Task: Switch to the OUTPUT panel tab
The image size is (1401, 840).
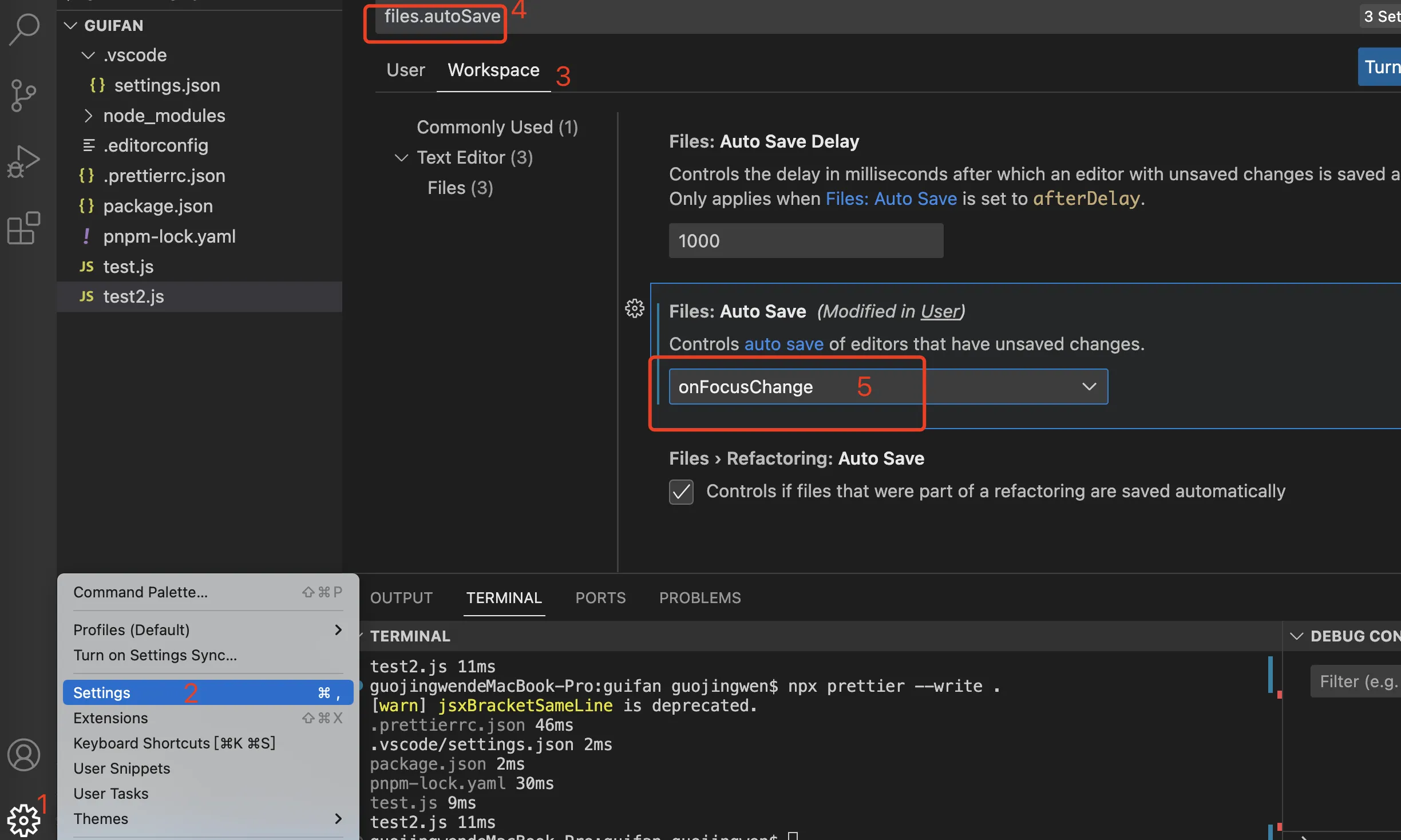Action: [401, 598]
